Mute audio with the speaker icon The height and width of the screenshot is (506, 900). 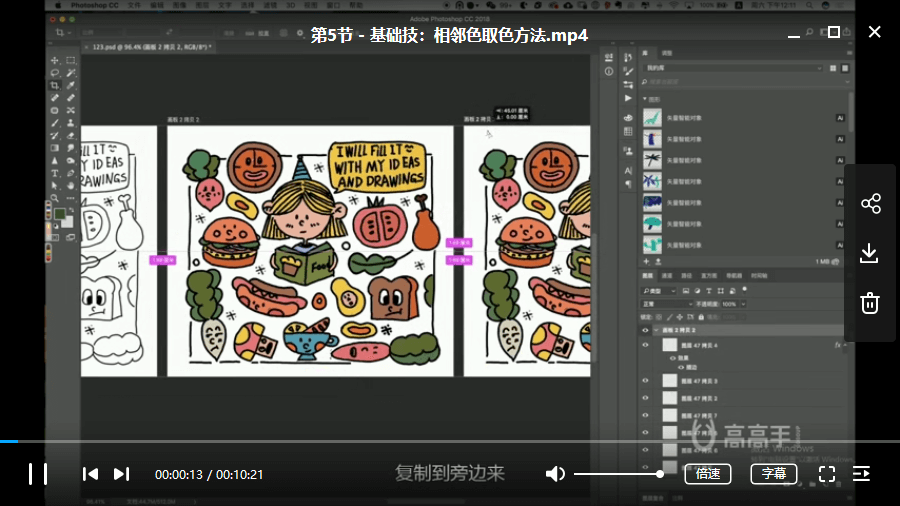555,474
